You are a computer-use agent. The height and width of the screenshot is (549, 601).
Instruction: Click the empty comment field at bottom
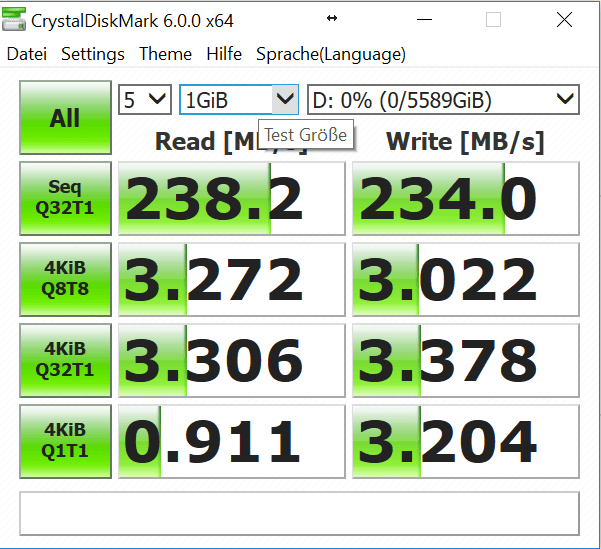point(299,513)
